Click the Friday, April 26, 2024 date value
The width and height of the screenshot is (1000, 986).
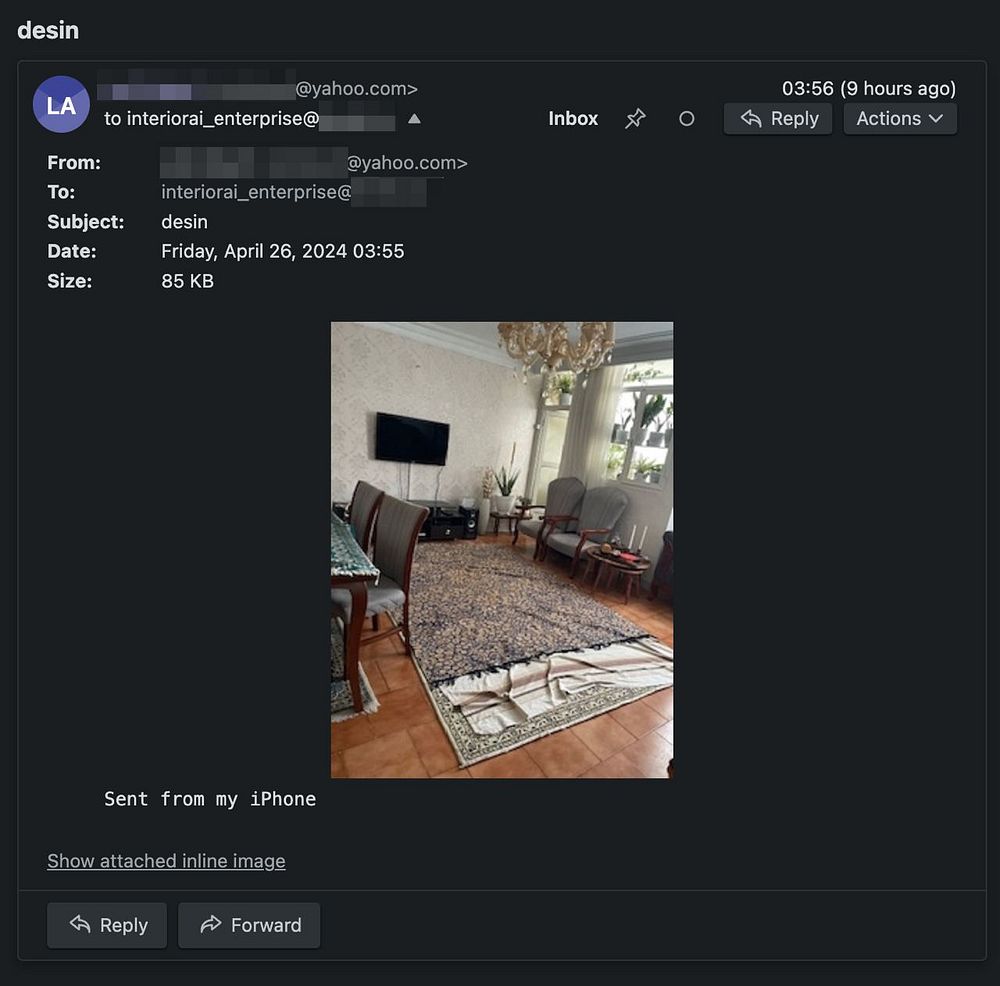283,251
